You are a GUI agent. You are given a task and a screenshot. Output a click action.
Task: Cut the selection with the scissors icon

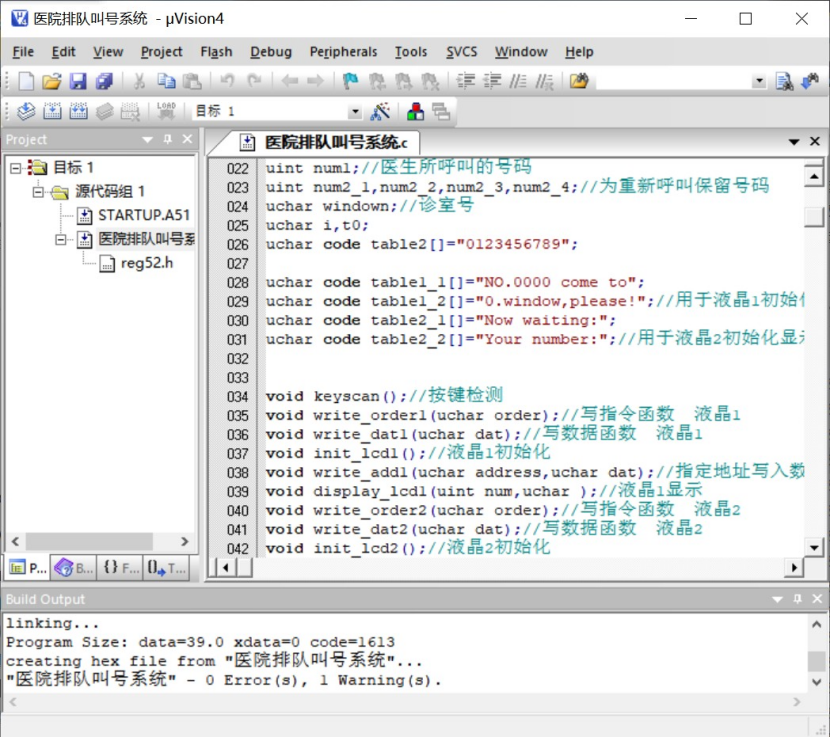pyautogui.click(x=139, y=81)
